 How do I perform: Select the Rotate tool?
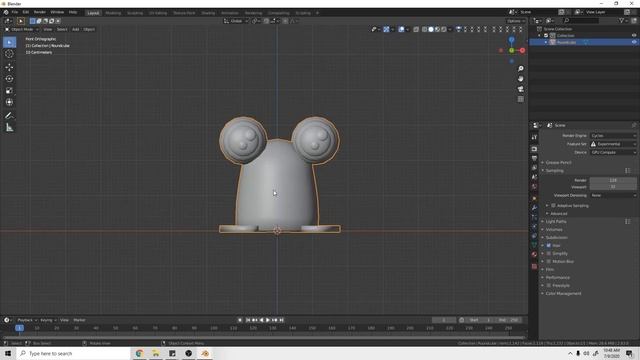tap(9, 79)
